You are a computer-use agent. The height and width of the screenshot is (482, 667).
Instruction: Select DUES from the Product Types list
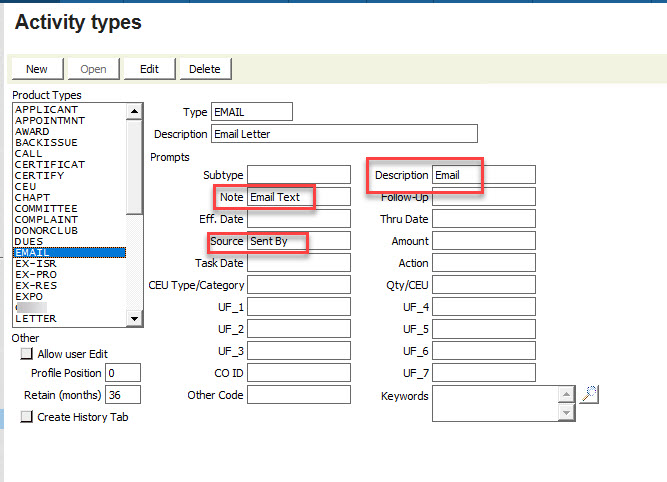(30, 241)
